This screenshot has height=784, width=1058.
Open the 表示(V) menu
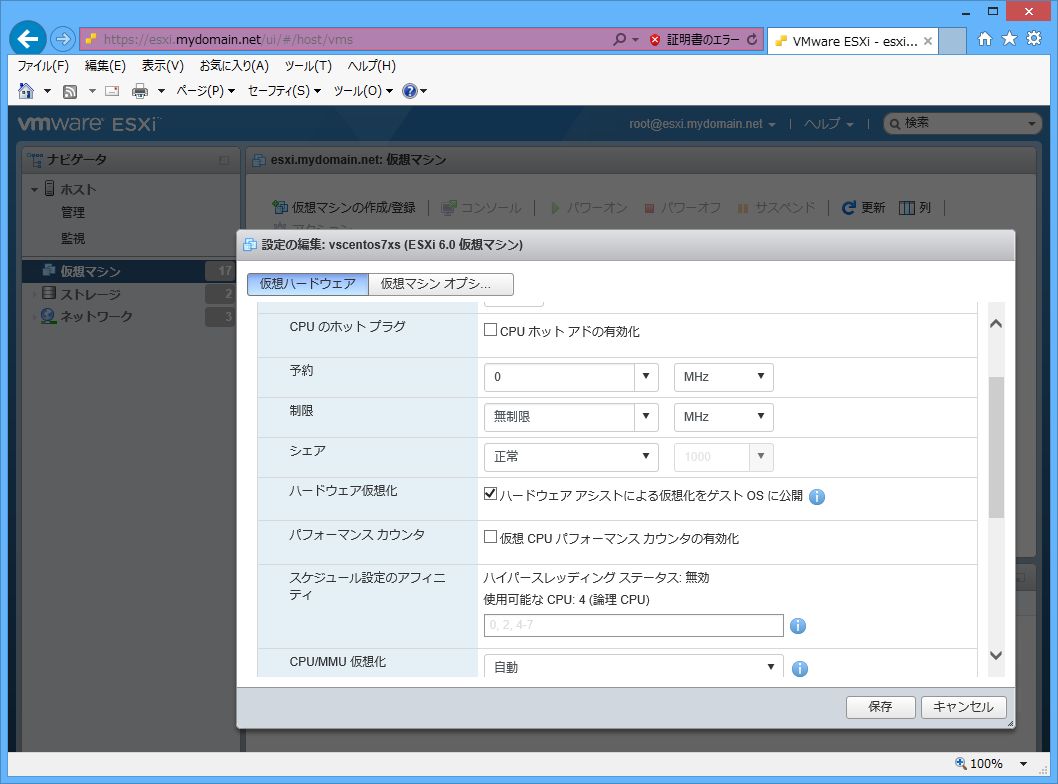click(x=162, y=65)
